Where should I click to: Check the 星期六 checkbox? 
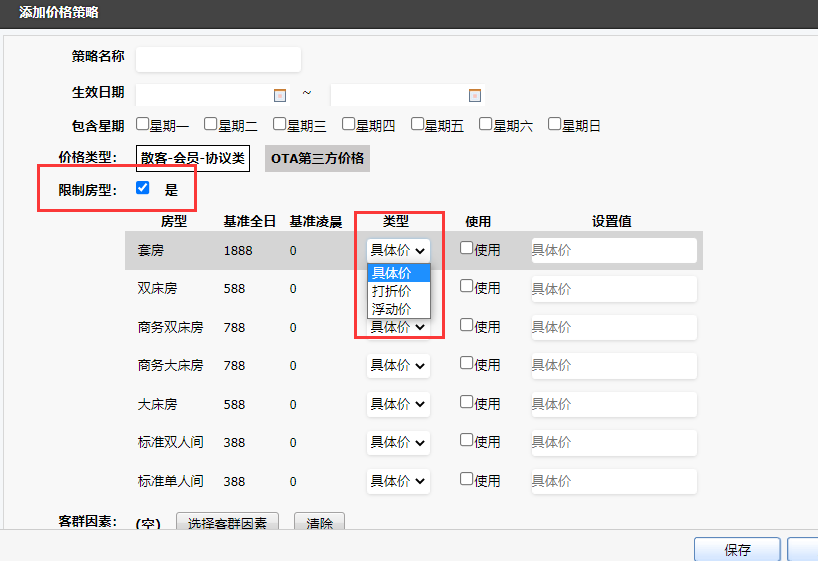coord(486,124)
